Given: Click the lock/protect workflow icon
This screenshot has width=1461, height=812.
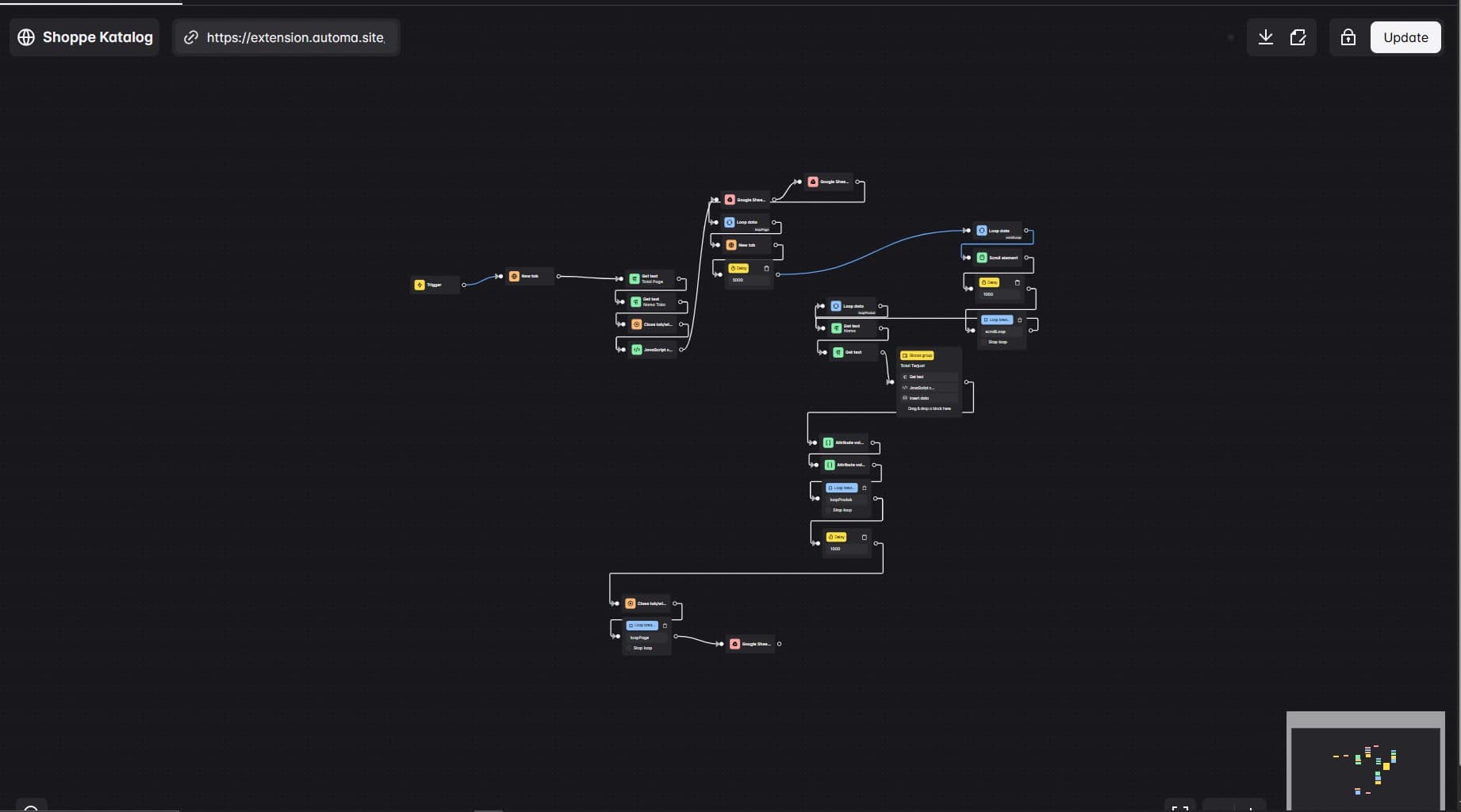Looking at the screenshot, I should point(1348,37).
